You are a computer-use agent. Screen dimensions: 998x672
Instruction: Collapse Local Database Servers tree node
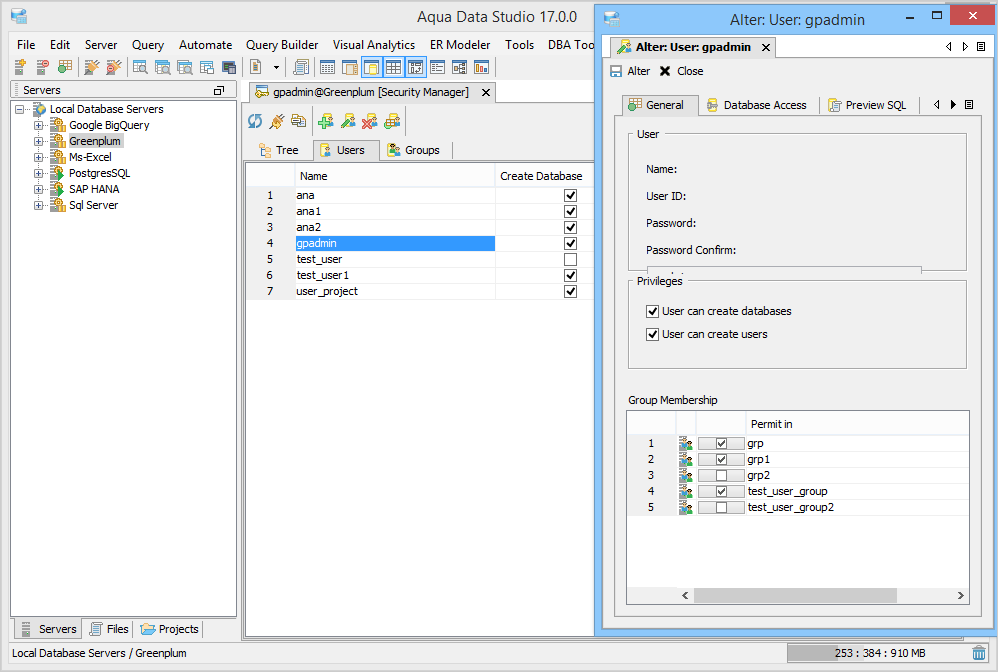pyautogui.click(x=20, y=109)
